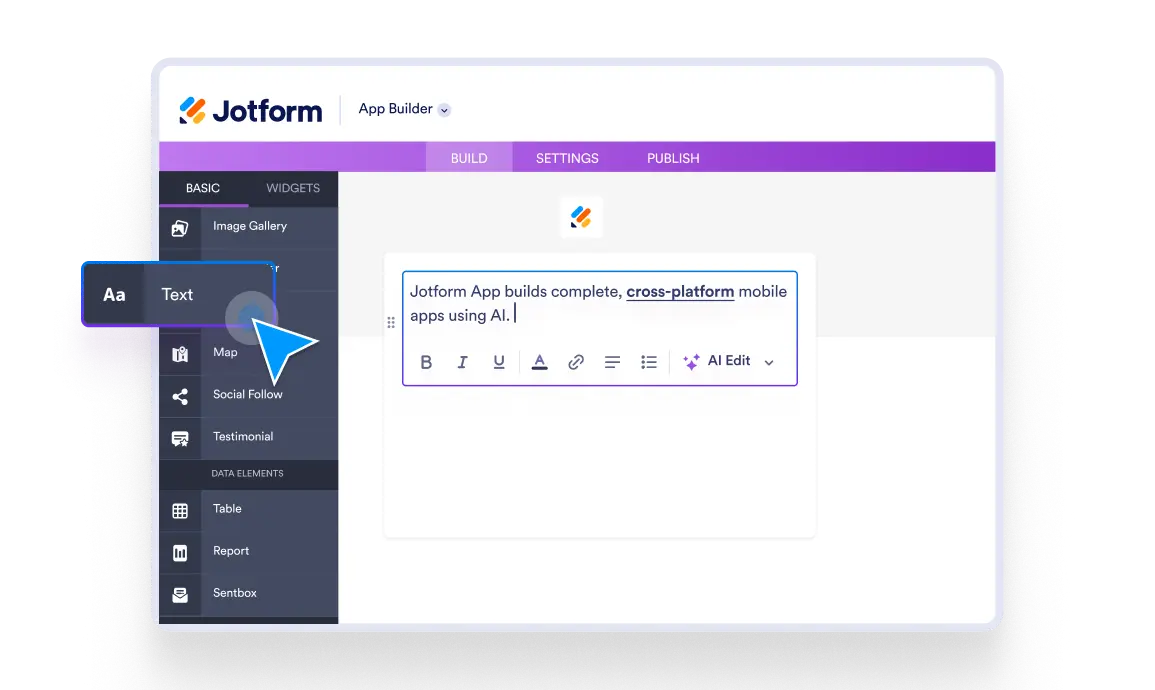Switch to the PUBLISH tab

(673, 158)
